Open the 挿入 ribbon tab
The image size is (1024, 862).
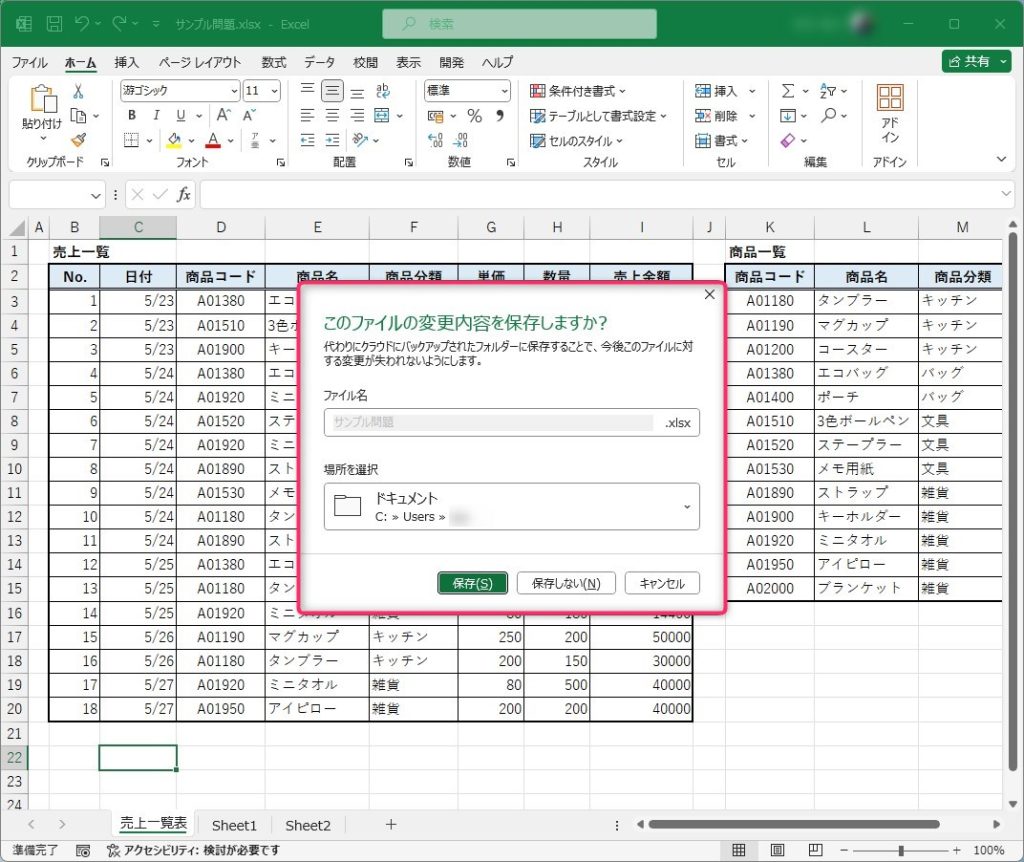pos(127,62)
